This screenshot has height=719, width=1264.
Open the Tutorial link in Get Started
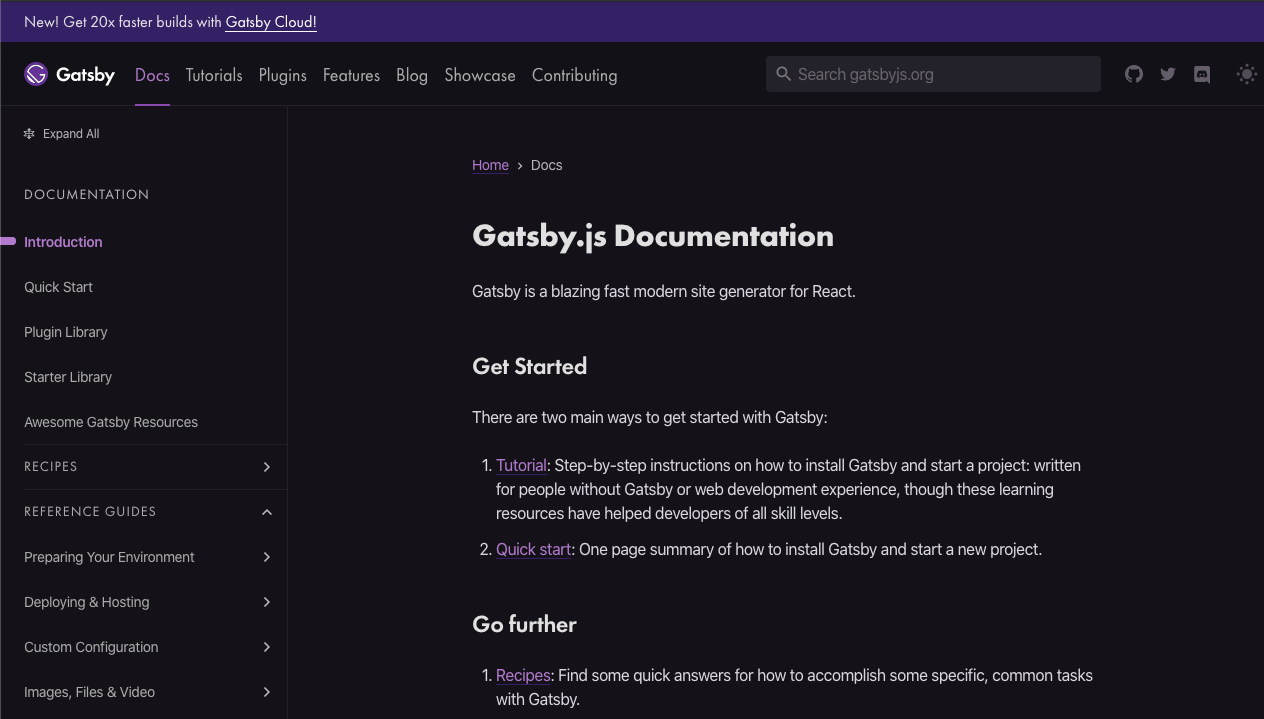click(x=521, y=465)
